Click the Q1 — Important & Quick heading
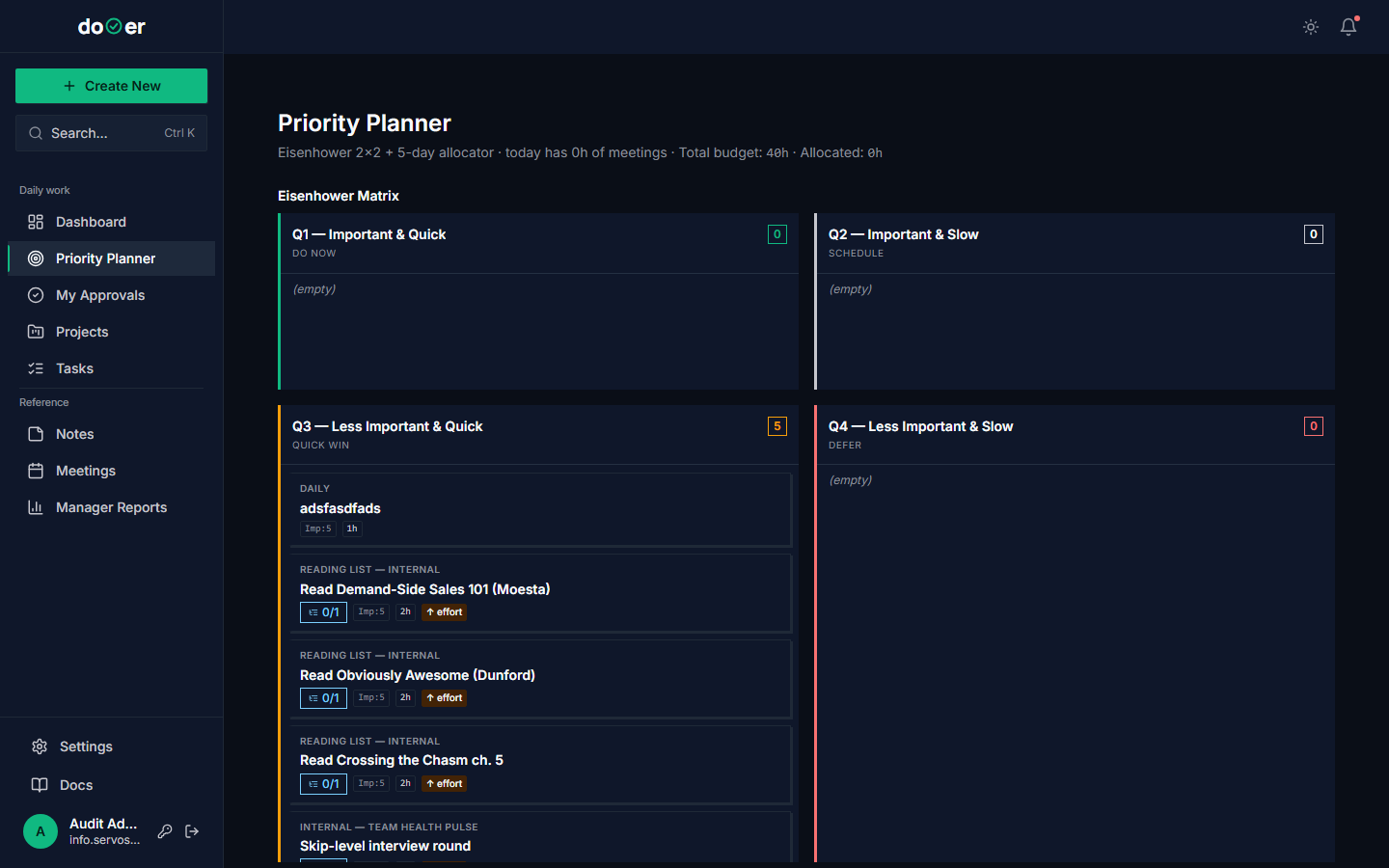The image size is (1389, 868). pos(368,234)
